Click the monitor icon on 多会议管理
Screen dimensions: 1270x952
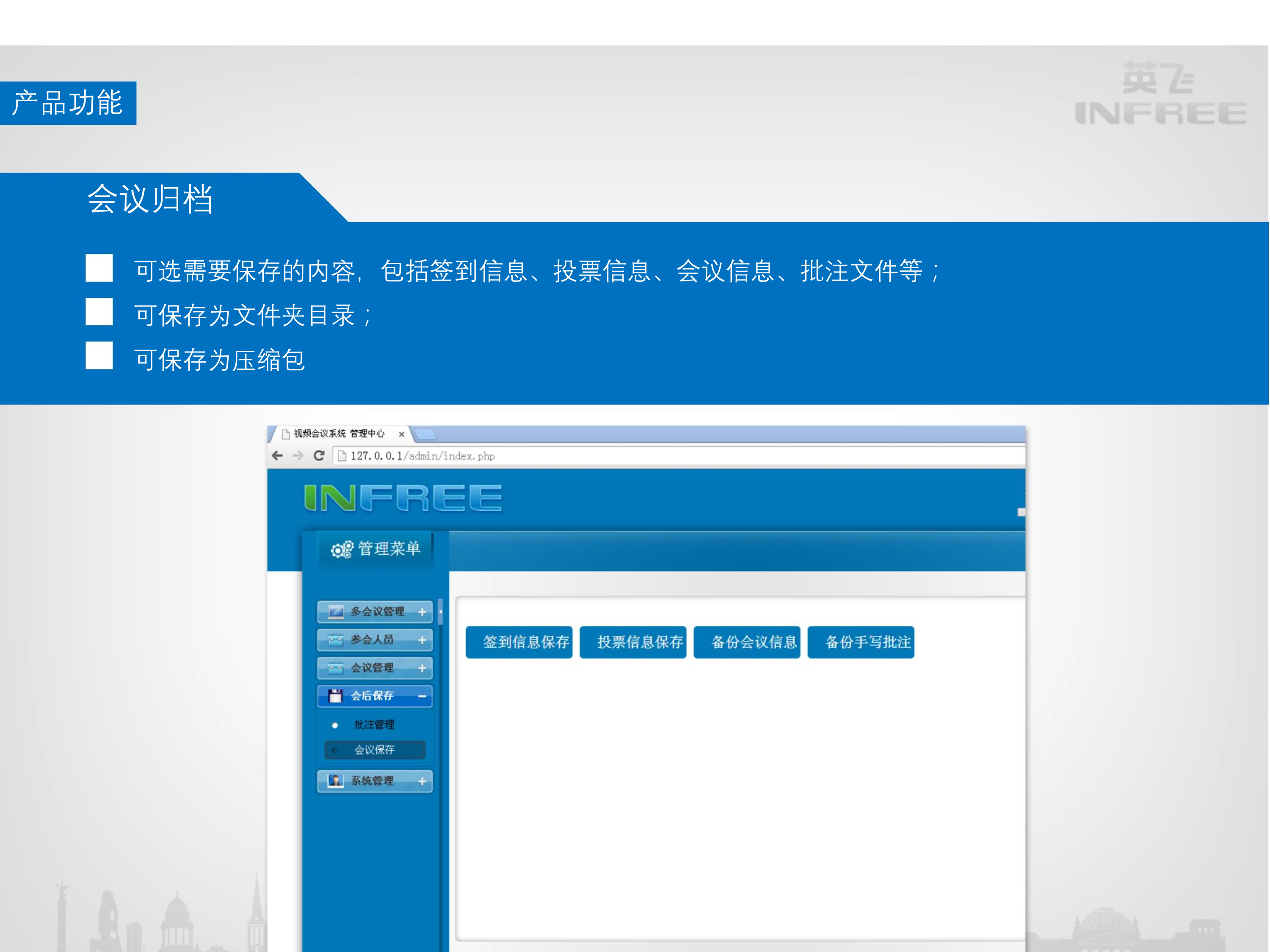336,612
